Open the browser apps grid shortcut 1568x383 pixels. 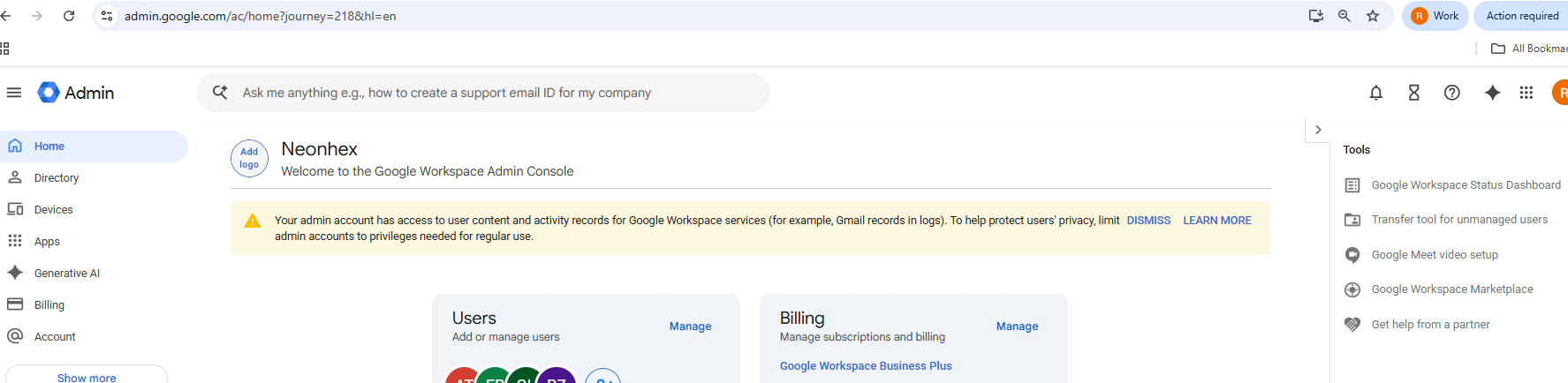coord(4,49)
